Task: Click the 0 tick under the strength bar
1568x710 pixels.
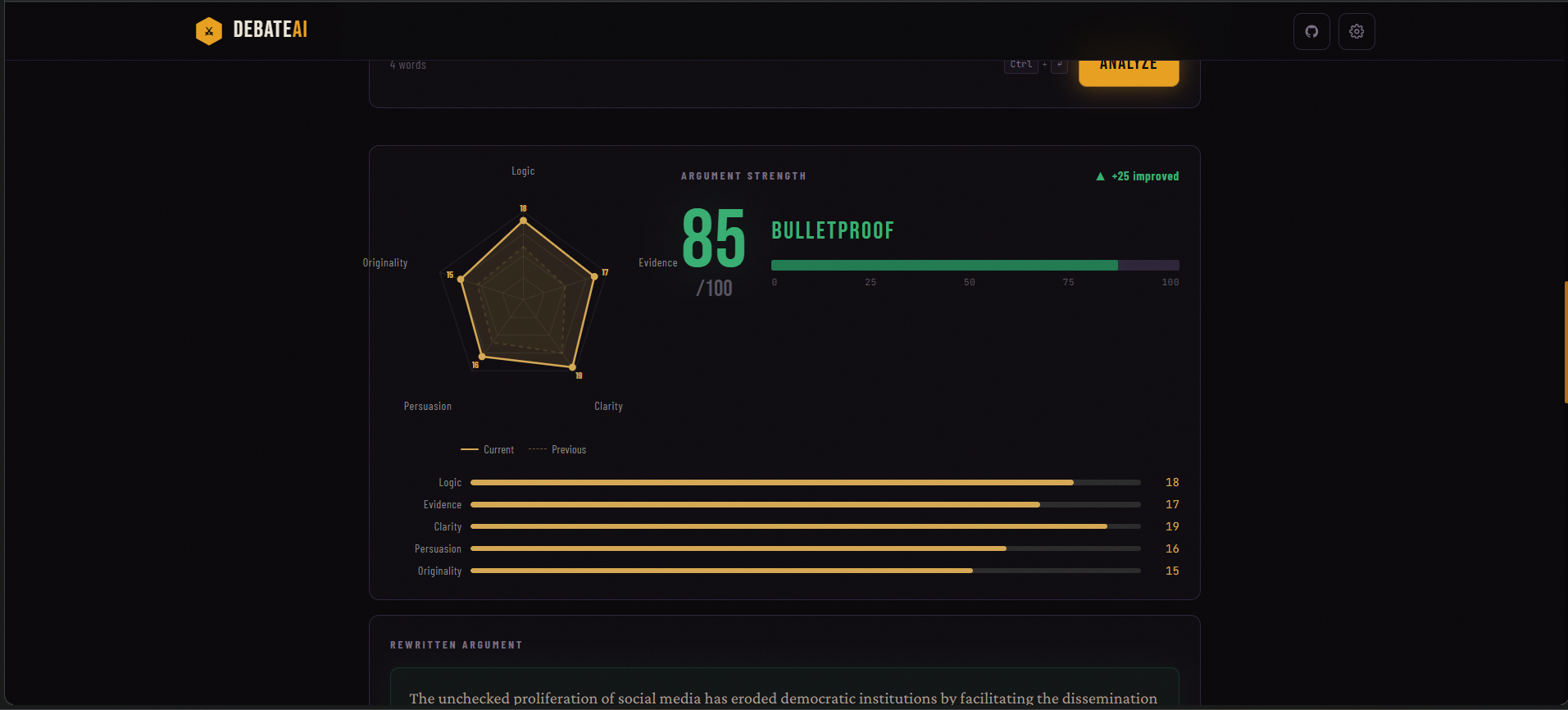Action: [x=775, y=283]
